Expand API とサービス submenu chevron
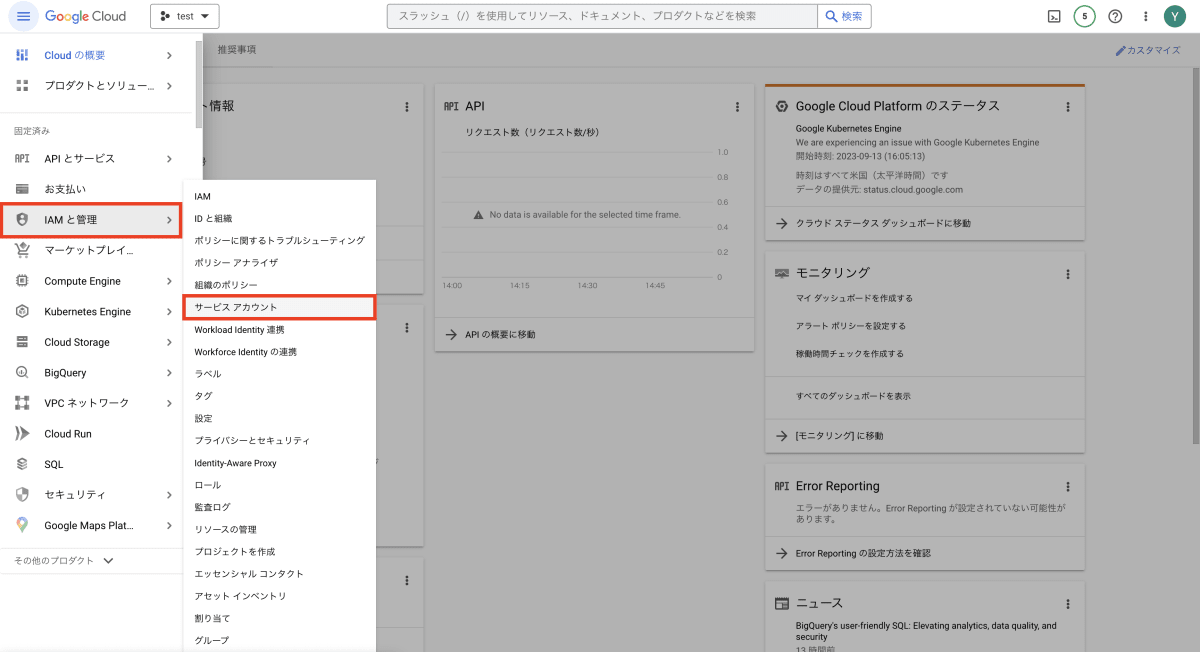The width and height of the screenshot is (1200, 652). [169, 158]
